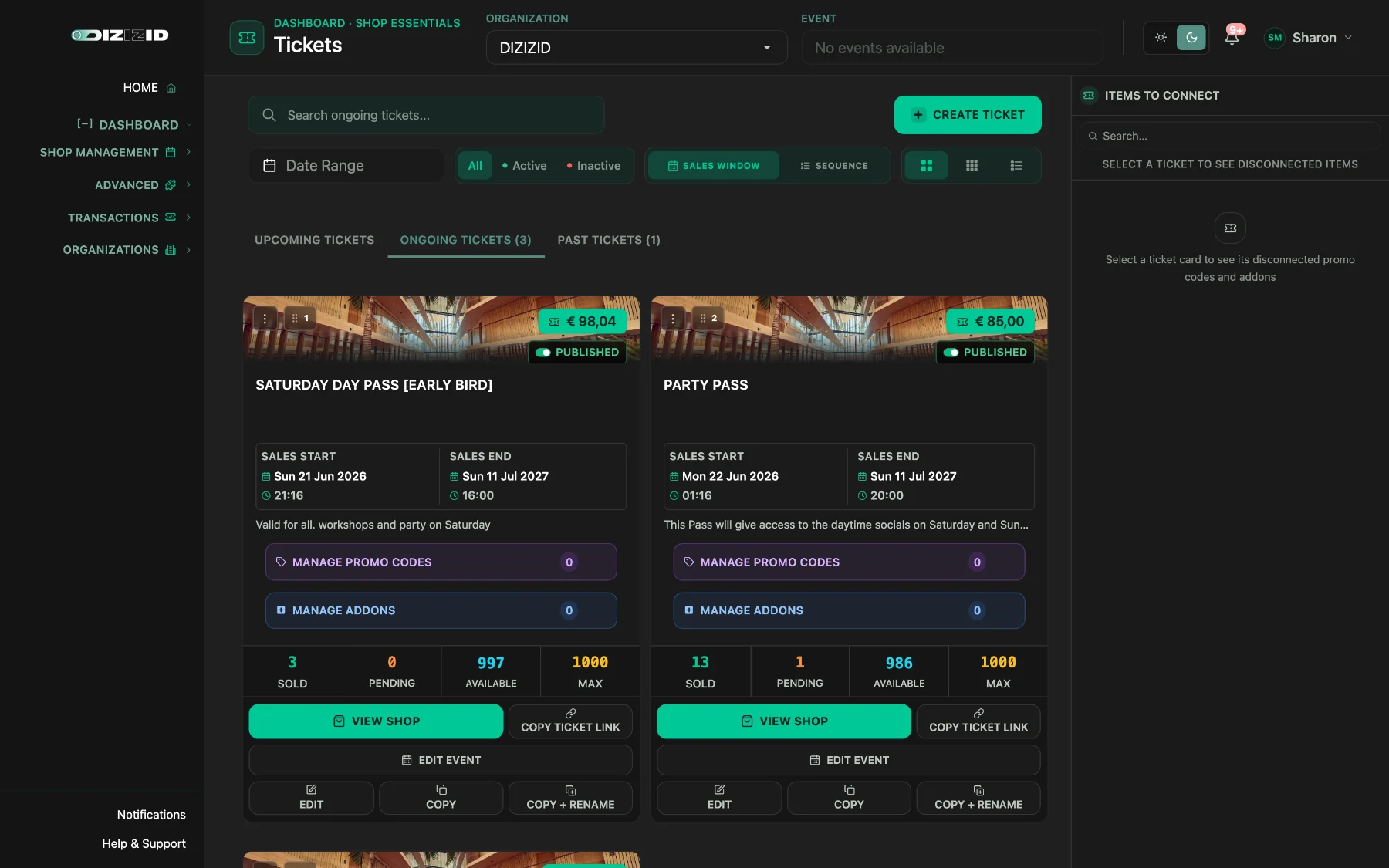
Task: Expand Shop Management sidebar section
Action: [115, 153]
